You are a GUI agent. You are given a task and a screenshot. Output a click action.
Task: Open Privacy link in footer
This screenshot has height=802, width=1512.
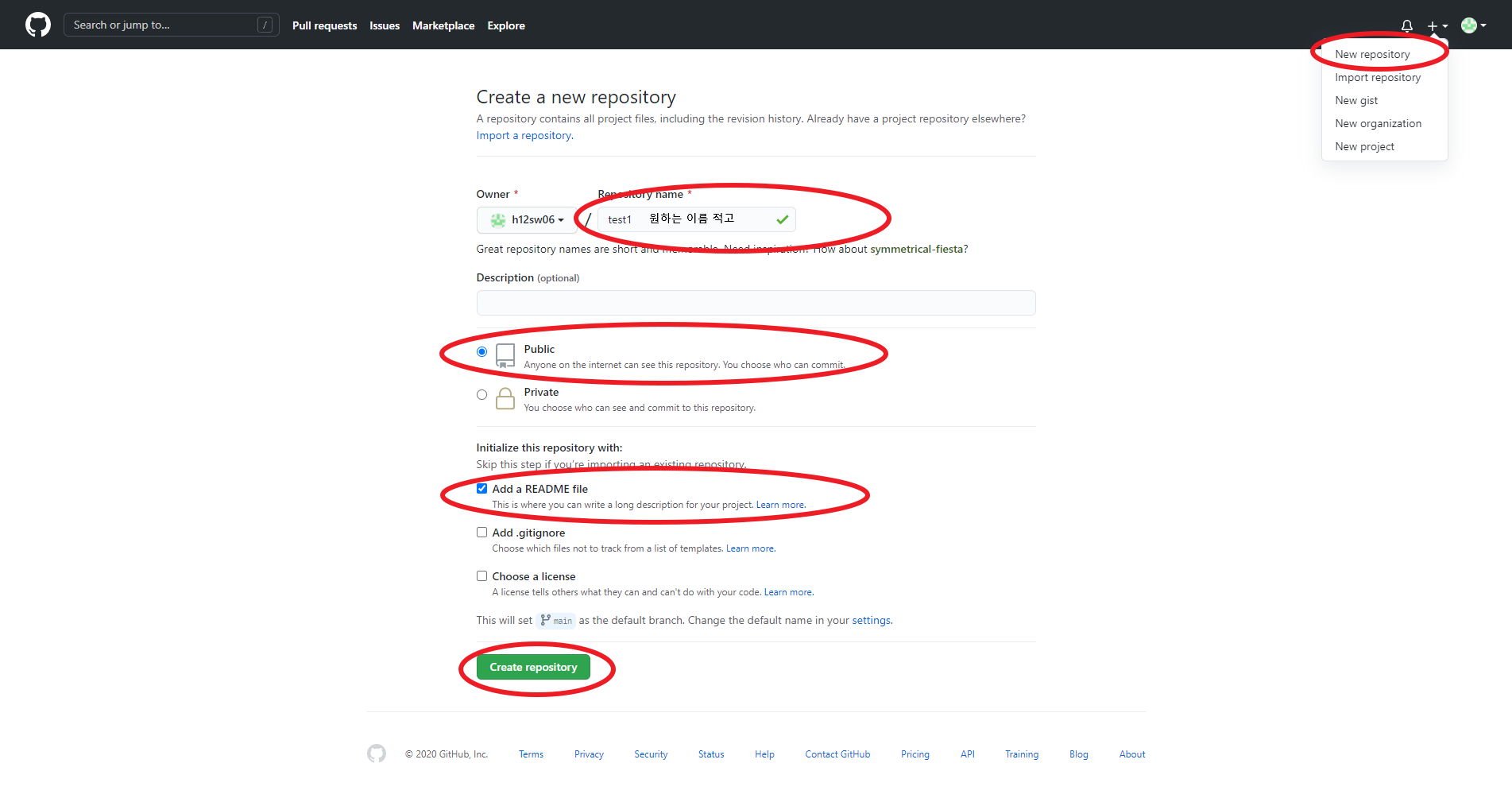589,754
